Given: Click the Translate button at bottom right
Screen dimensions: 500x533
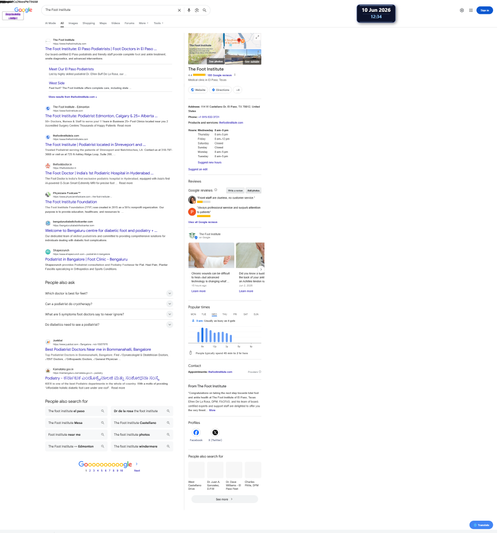Looking at the screenshot, I should pos(481,525).
